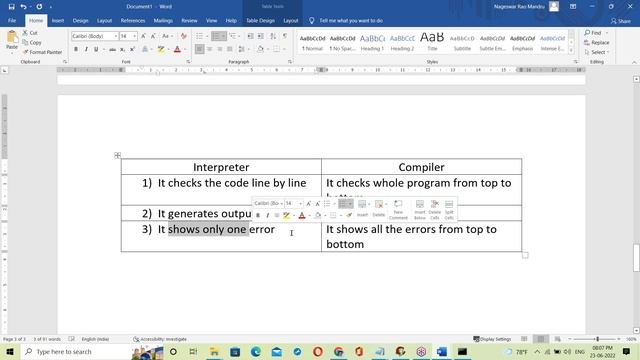The image size is (640, 360).
Task: Click Delete Cells in the mini toolbar
Action: coord(435,209)
